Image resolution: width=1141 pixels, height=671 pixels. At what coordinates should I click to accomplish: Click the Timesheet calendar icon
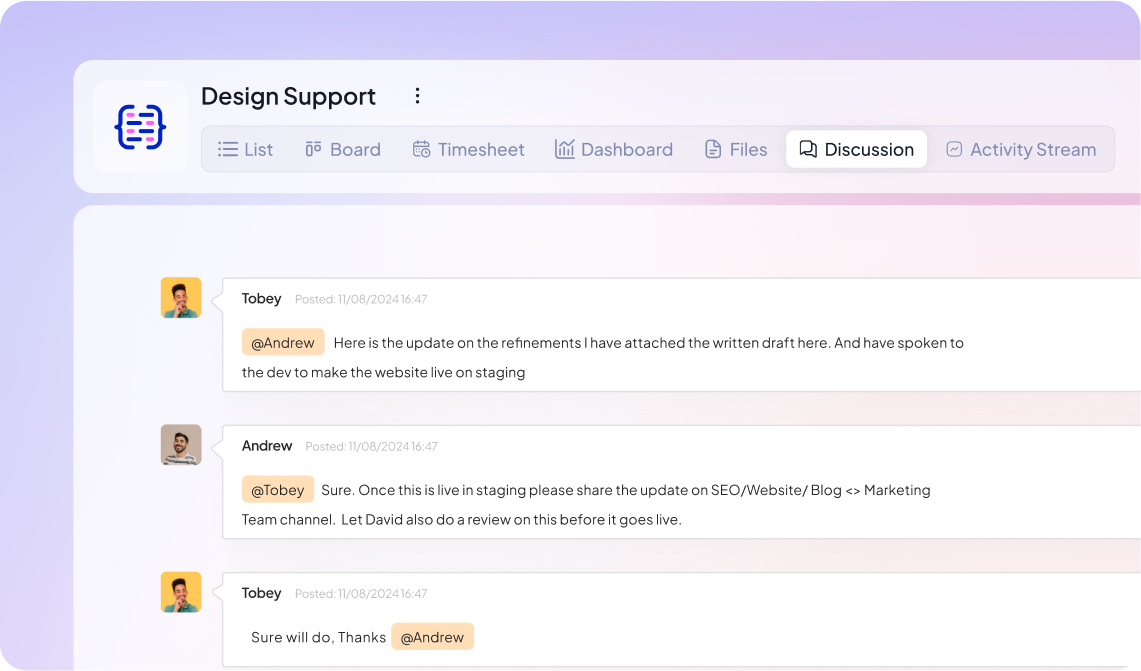tap(421, 149)
